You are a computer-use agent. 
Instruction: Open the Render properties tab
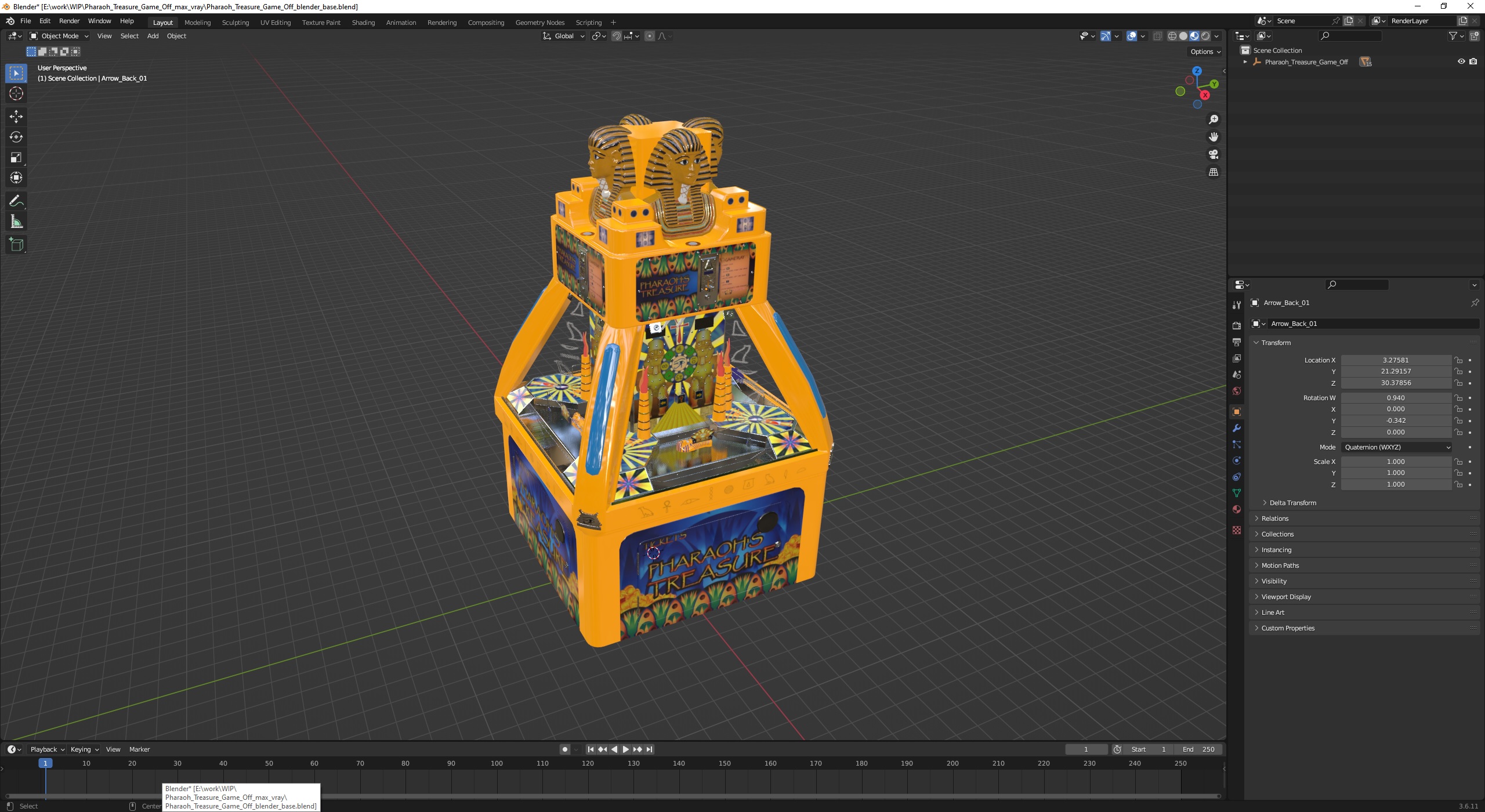click(1236, 325)
